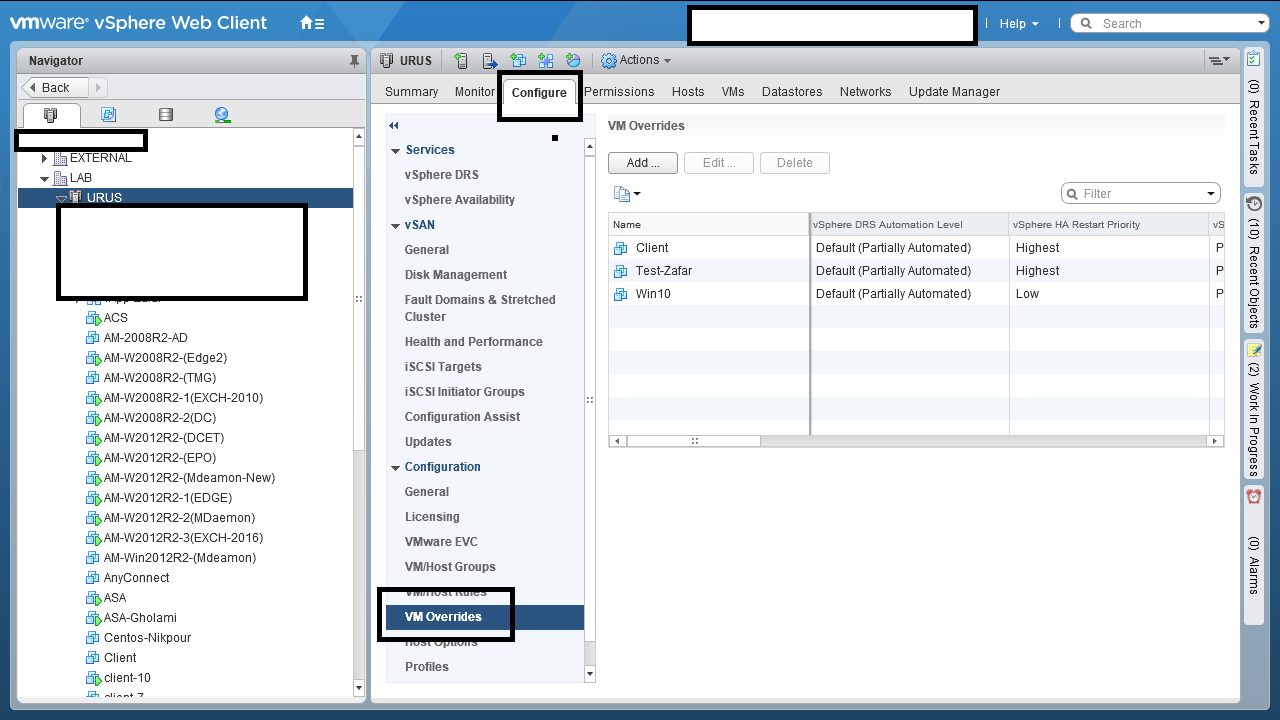This screenshot has width=1280, height=720.
Task: Click the New Resource Pool toolbar icon
Action: [573, 61]
